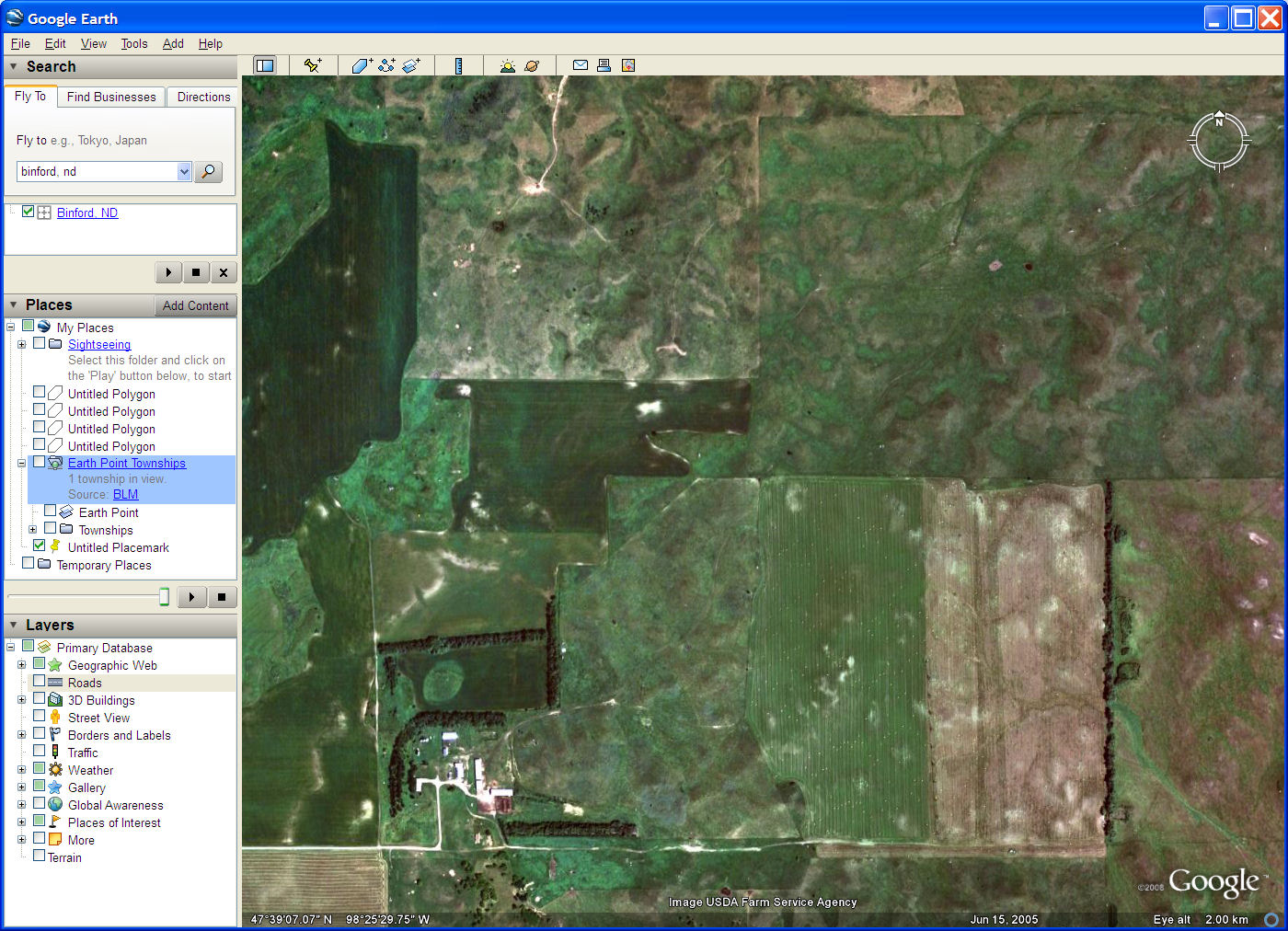Click the Untitled Placemark pushpin icon
Image resolution: width=1288 pixels, height=931 pixels.
point(55,546)
